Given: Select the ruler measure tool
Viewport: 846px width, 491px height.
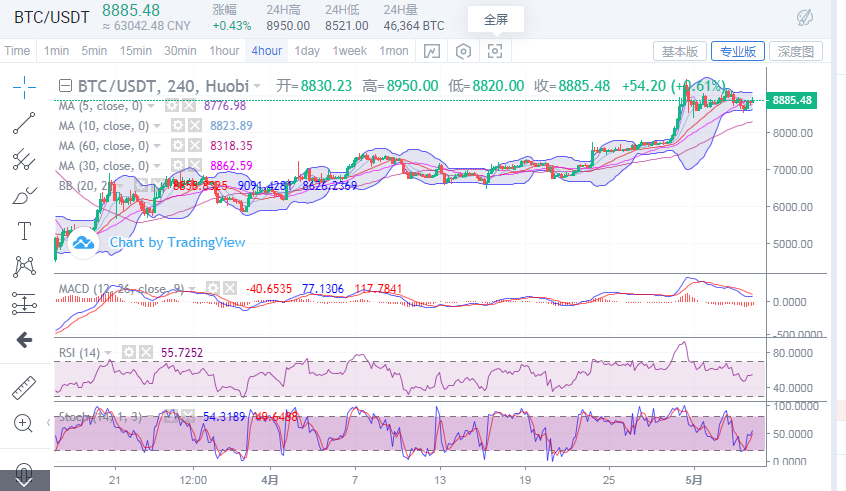Looking at the screenshot, I should [x=24, y=387].
